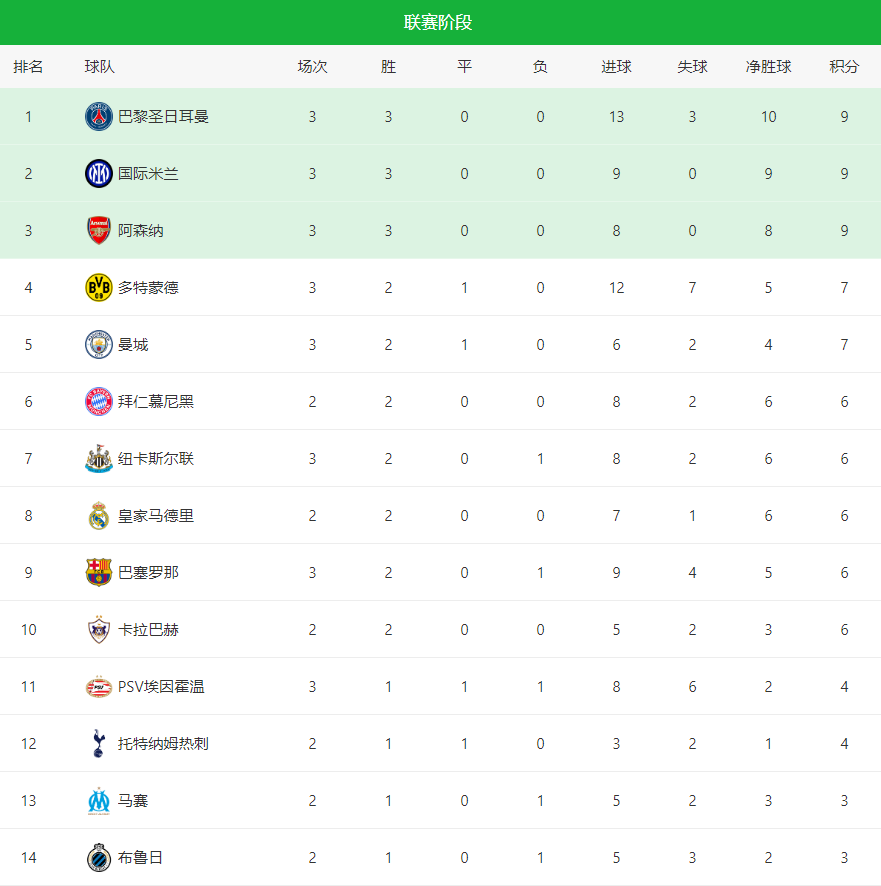The width and height of the screenshot is (881, 886).
Task: Click the Paris Saint-Germain club crest
Action: click(x=98, y=116)
